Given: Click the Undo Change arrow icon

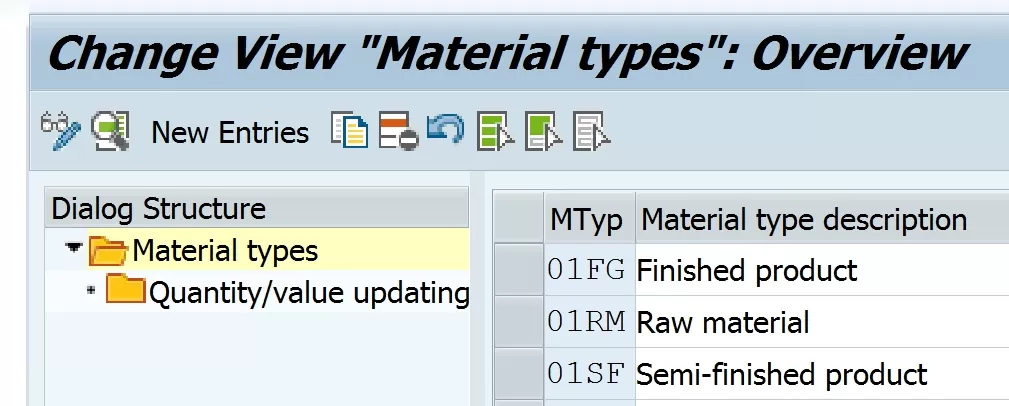Looking at the screenshot, I should [x=445, y=129].
